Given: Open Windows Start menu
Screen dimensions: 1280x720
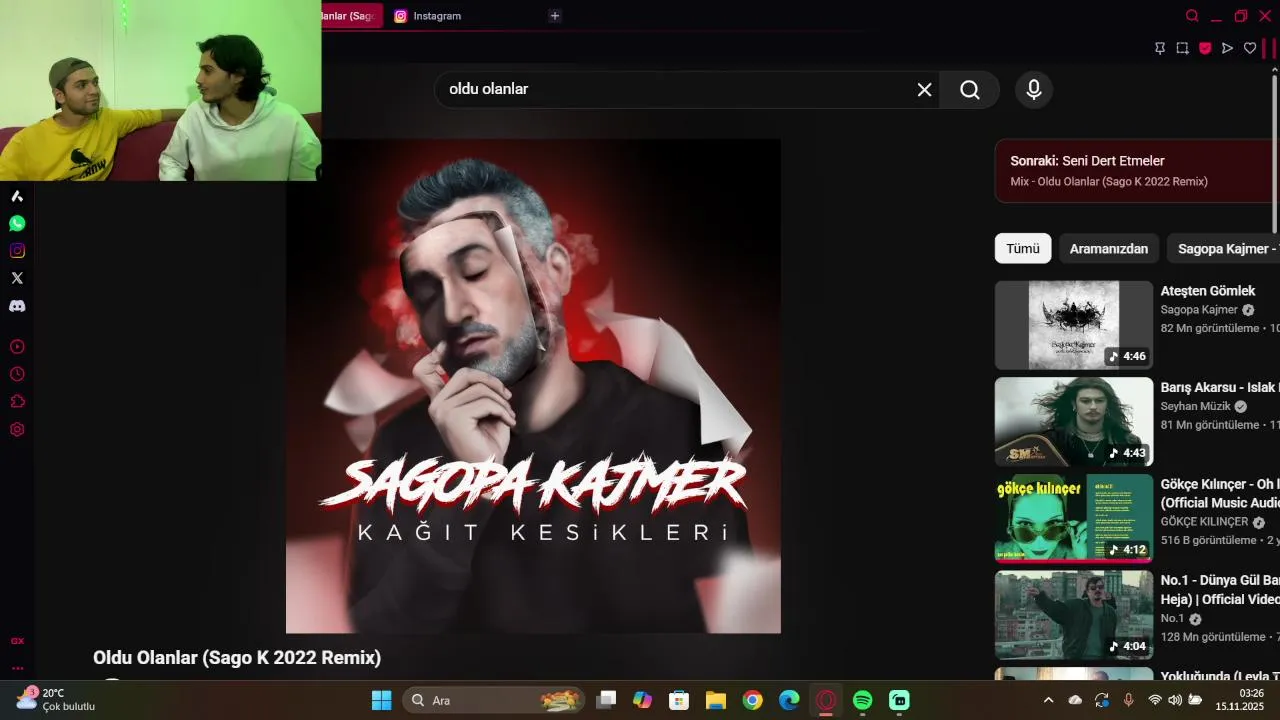Looking at the screenshot, I should click(382, 700).
